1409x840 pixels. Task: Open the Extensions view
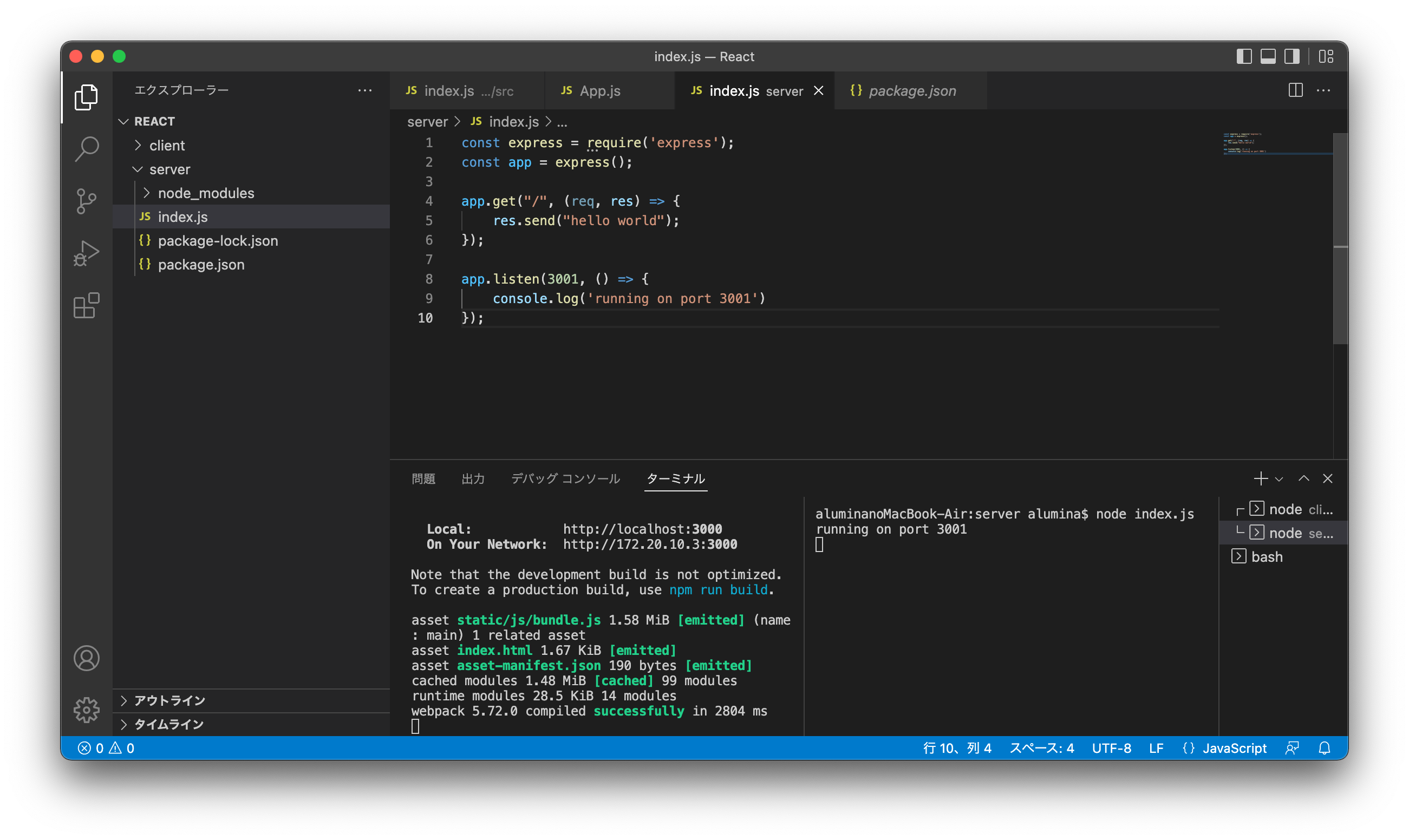pyautogui.click(x=86, y=306)
